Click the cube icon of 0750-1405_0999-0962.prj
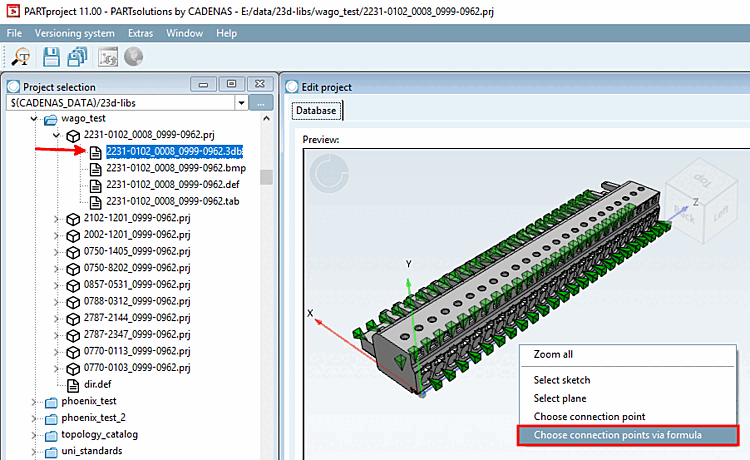 73,252
